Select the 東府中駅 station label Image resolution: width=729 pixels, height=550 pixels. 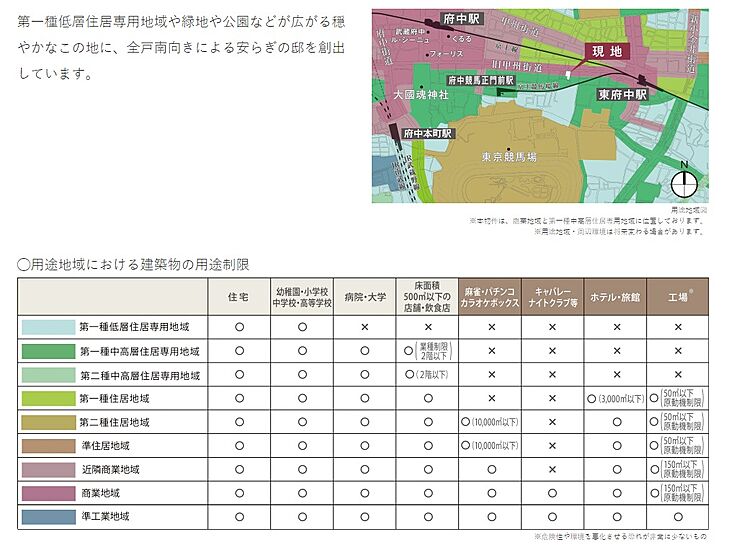pos(622,94)
